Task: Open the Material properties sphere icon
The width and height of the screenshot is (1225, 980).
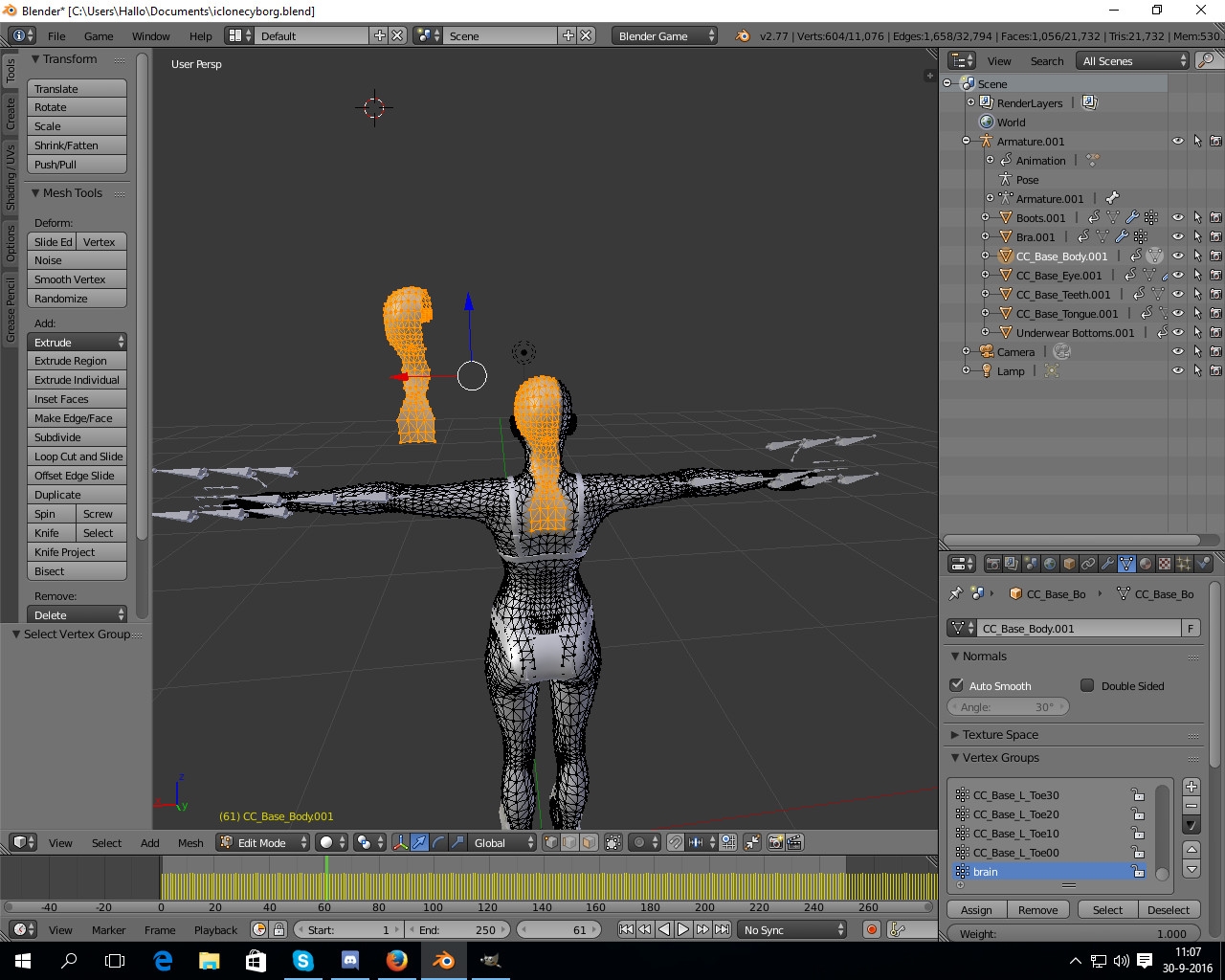Action: coord(1146,564)
